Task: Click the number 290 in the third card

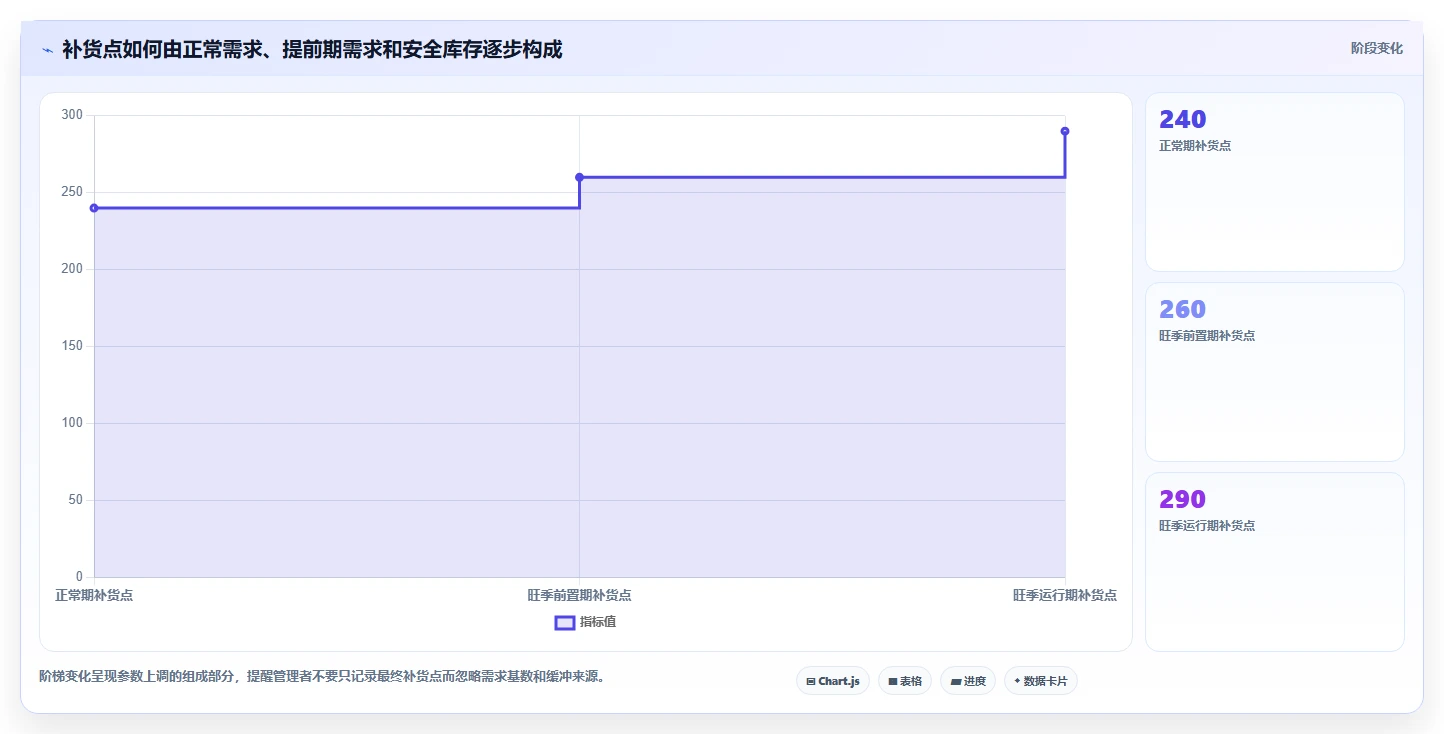Action: (x=1182, y=499)
